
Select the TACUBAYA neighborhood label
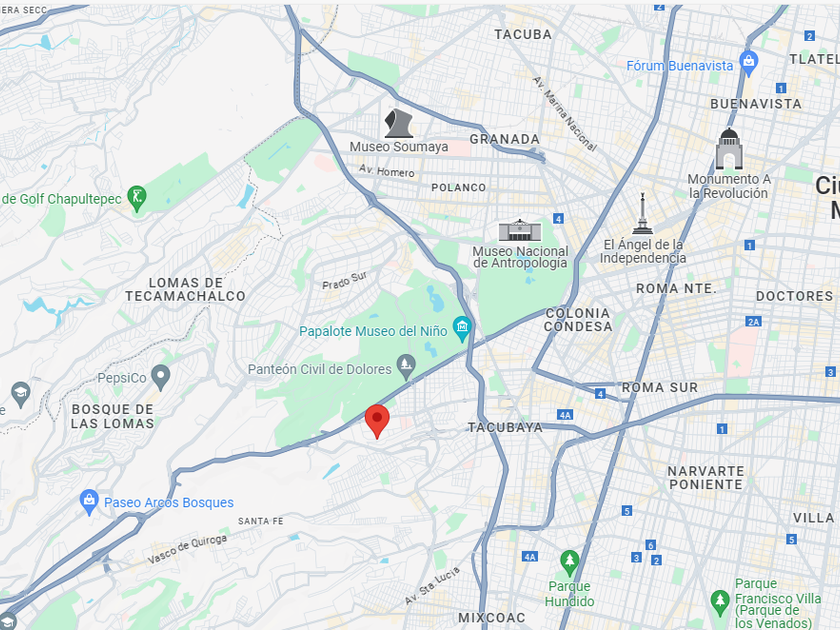pos(505,428)
